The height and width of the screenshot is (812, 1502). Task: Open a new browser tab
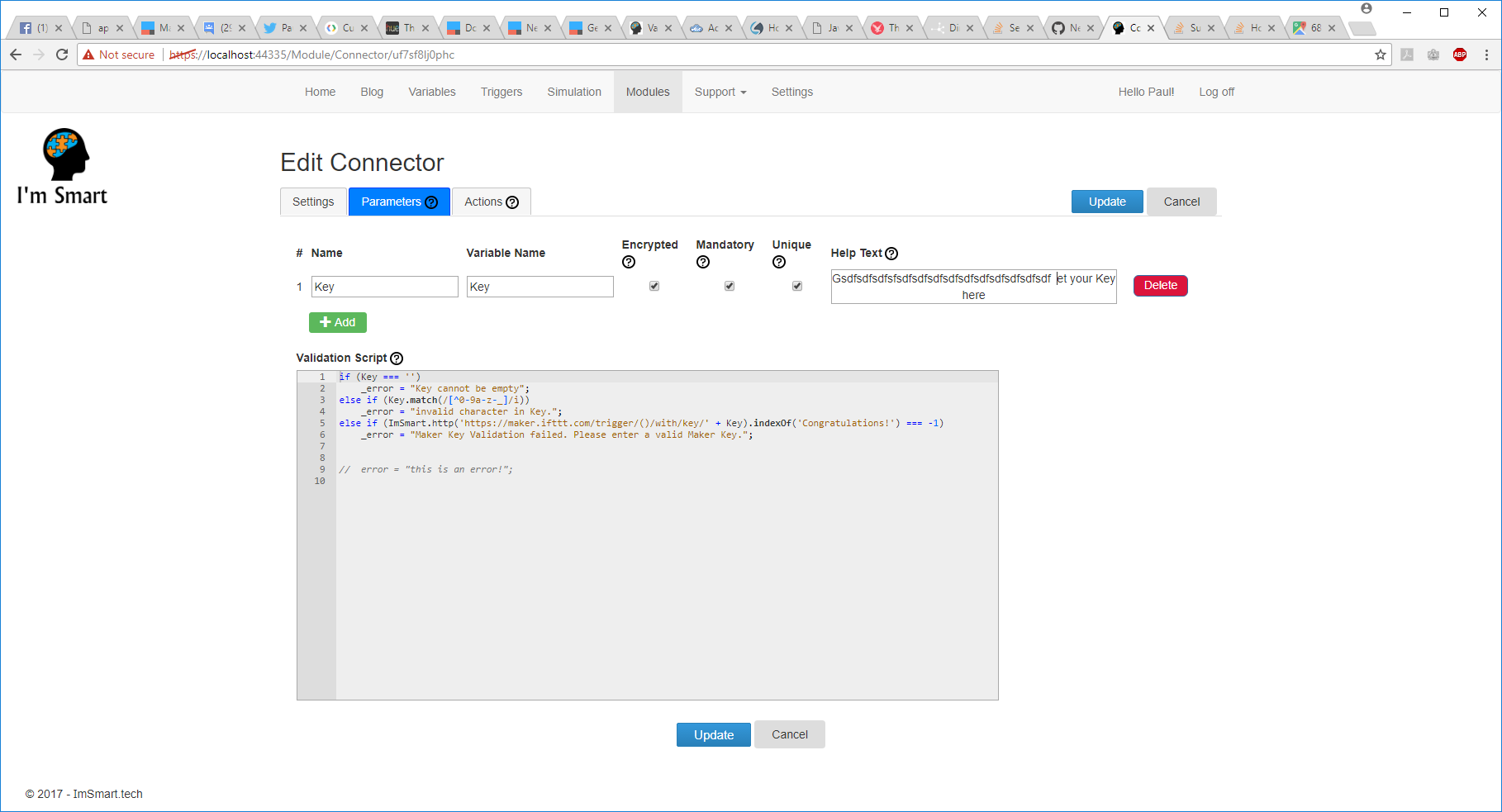click(x=1362, y=29)
